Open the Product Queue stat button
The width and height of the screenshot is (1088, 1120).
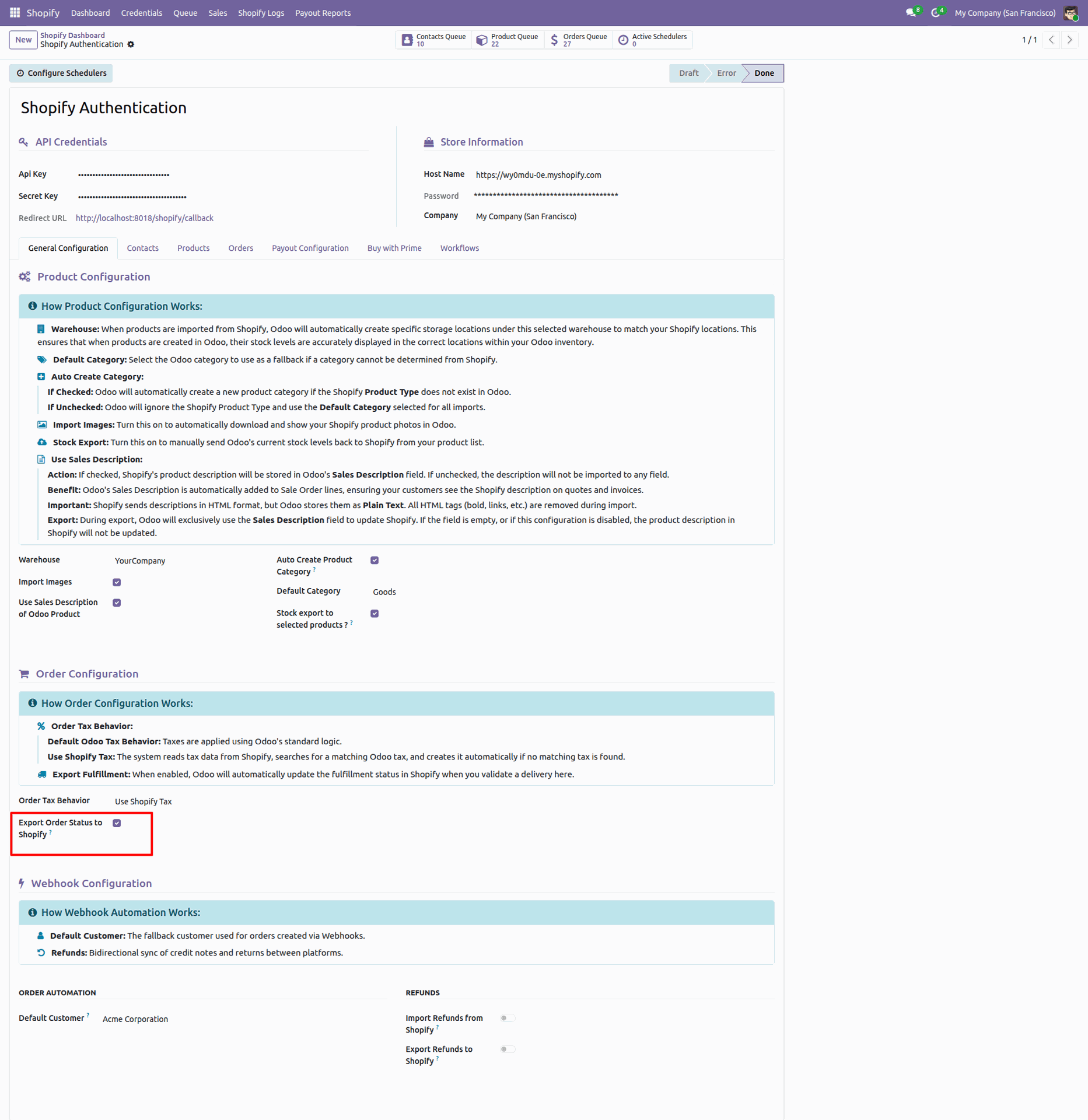pyautogui.click(x=508, y=40)
